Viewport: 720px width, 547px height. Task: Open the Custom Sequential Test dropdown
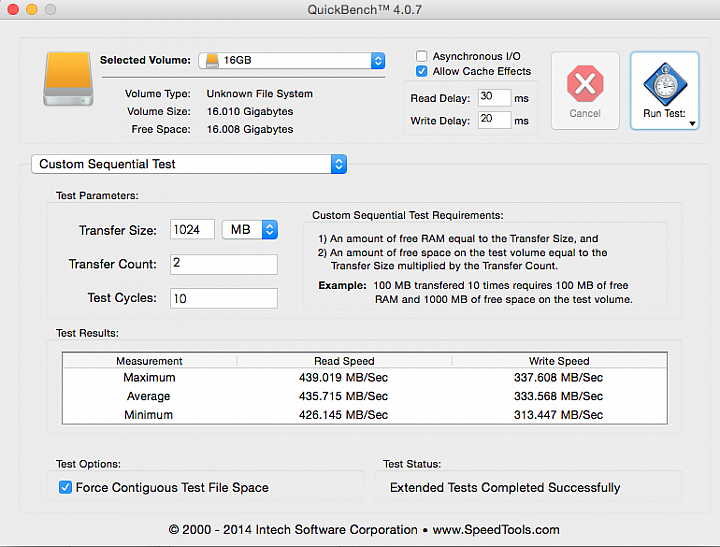(189, 164)
